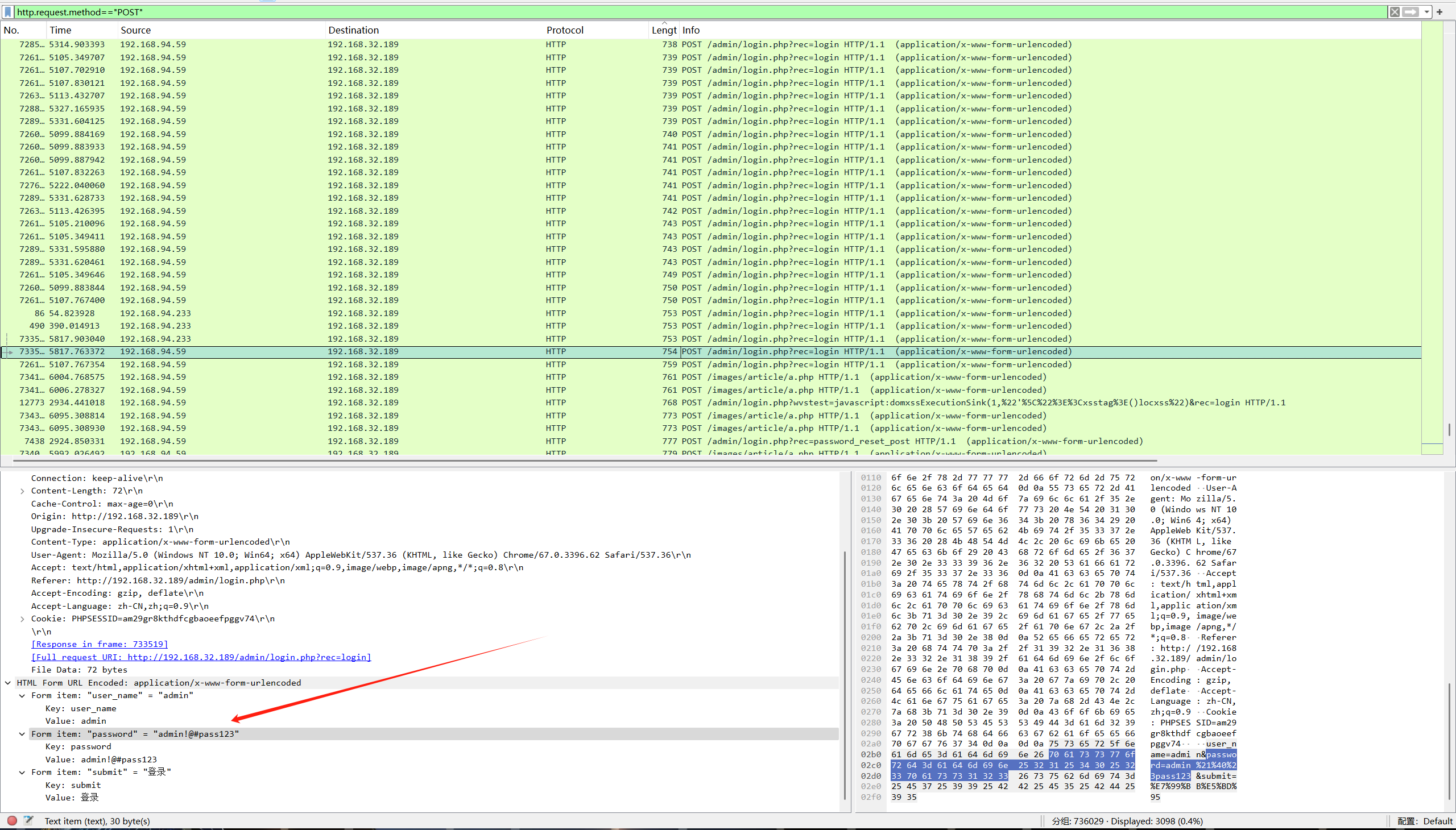This screenshot has height=830, width=1456.
Task: Open the Full request URI link
Action: [201, 657]
